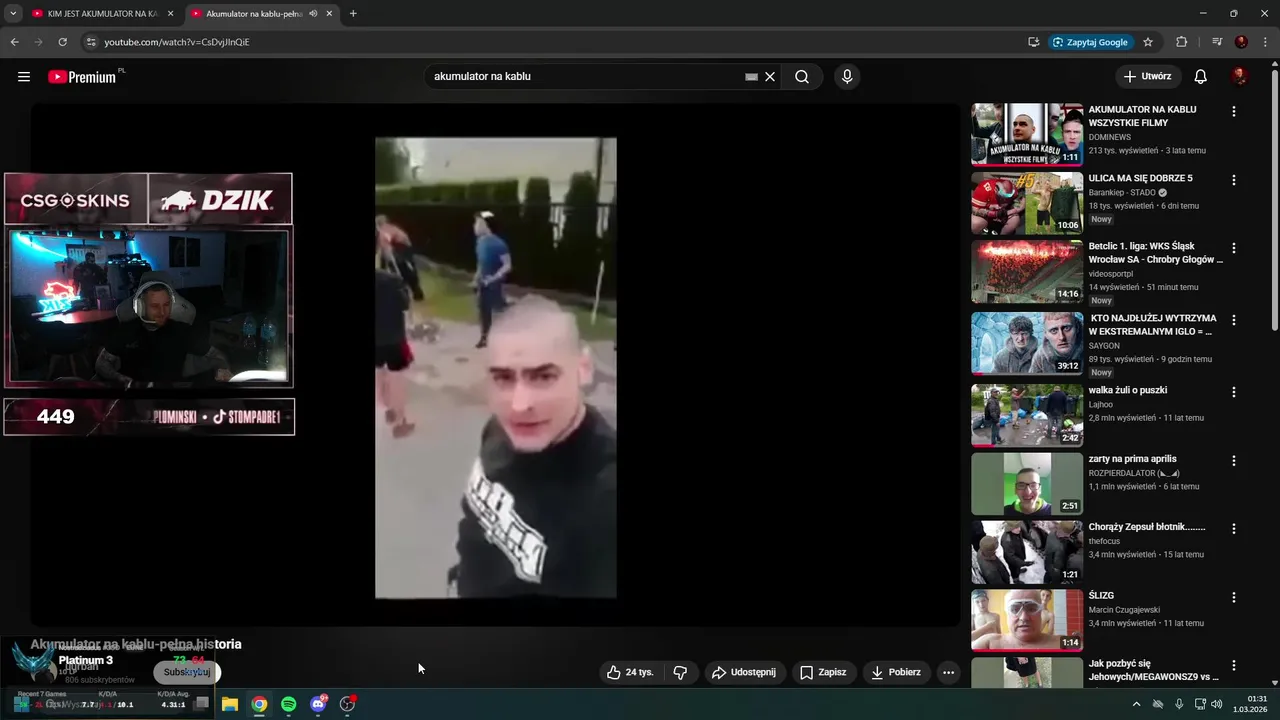Open AKUMULATOR NA KABLU WSZYSTKIE FILMY thumbnail
Viewport: 1280px width, 720px height.
click(1027, 134)
